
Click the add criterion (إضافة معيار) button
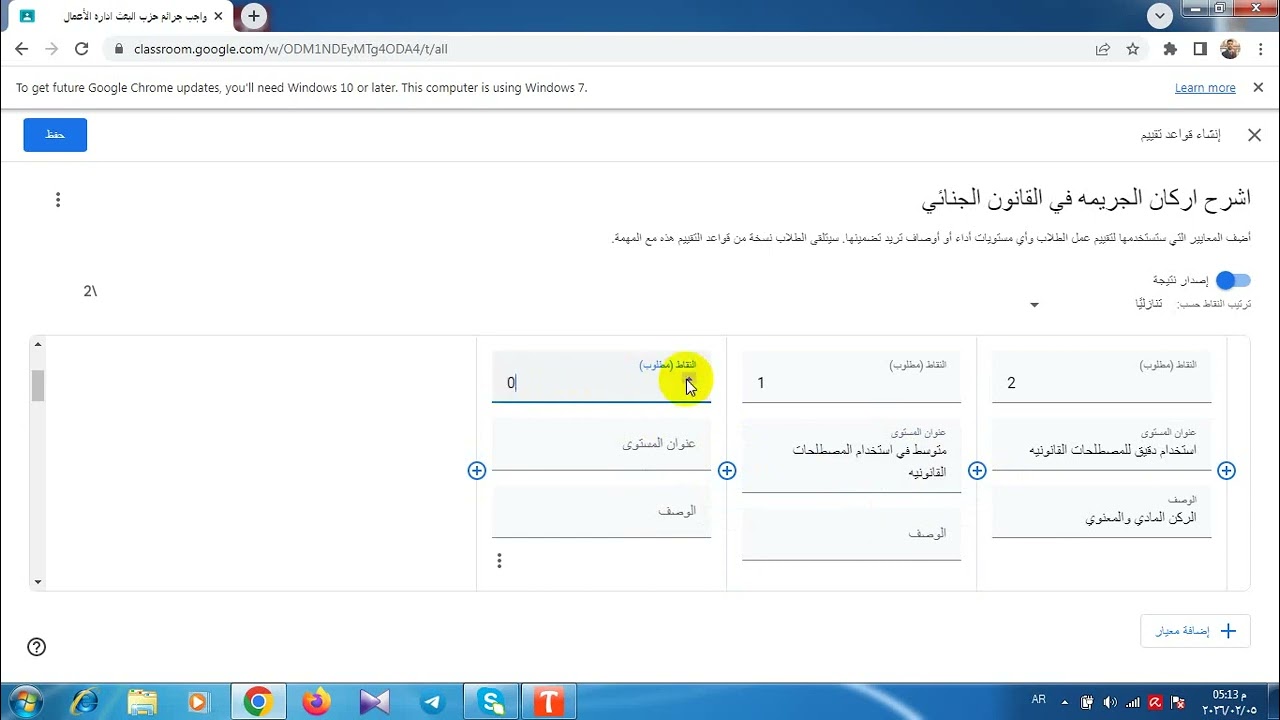click(x=1195, y=631)
